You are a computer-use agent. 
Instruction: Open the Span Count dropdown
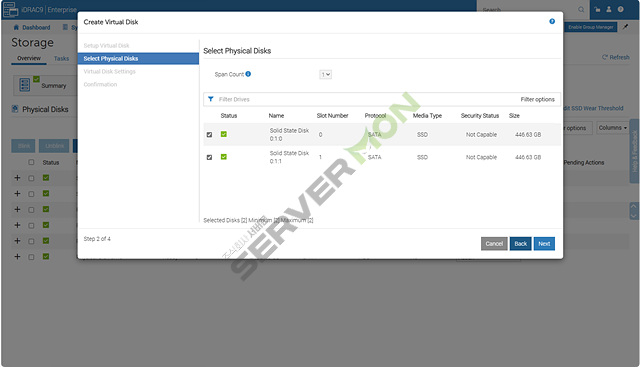[x=325, y=74]
